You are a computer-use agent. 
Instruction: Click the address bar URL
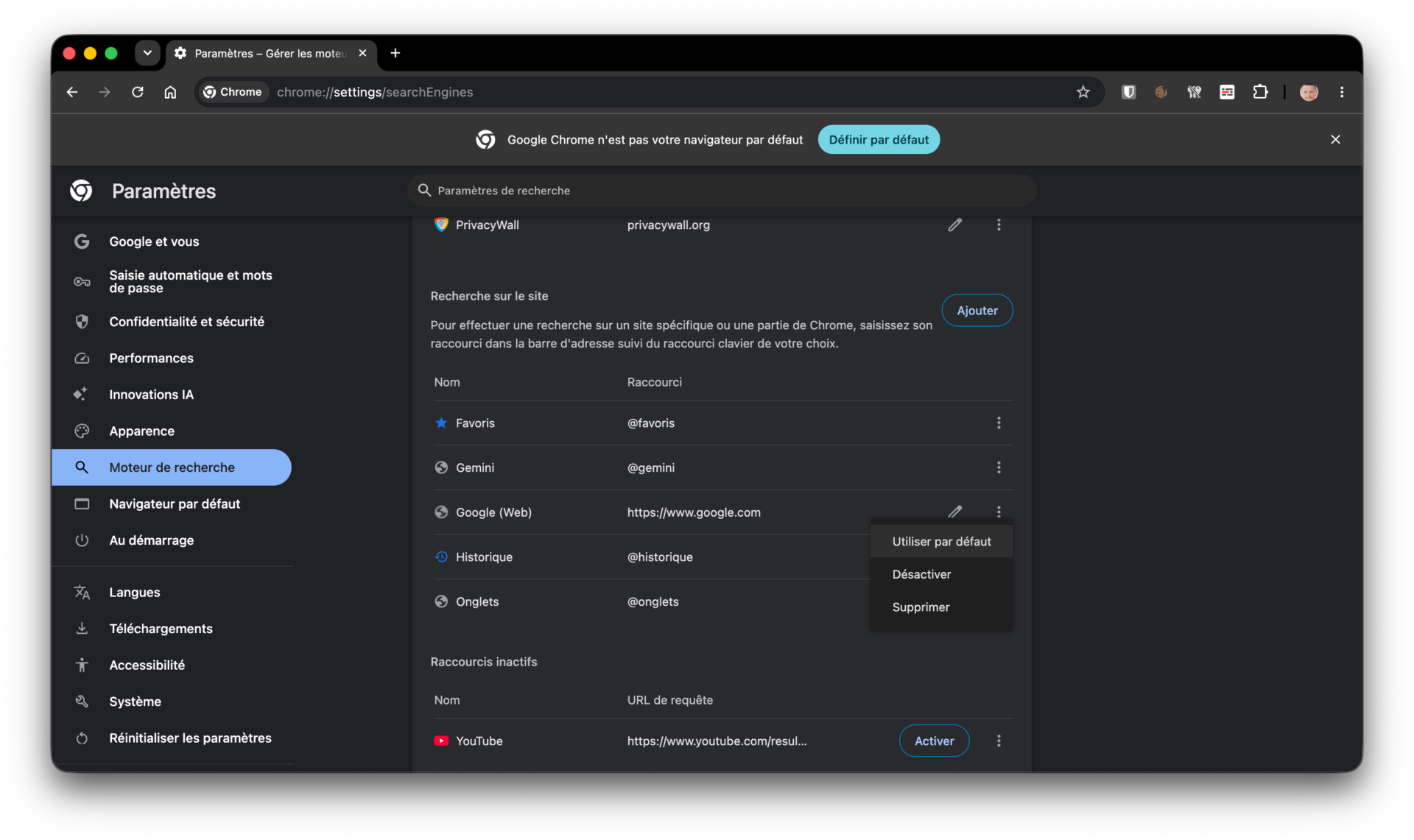(375, 92)
